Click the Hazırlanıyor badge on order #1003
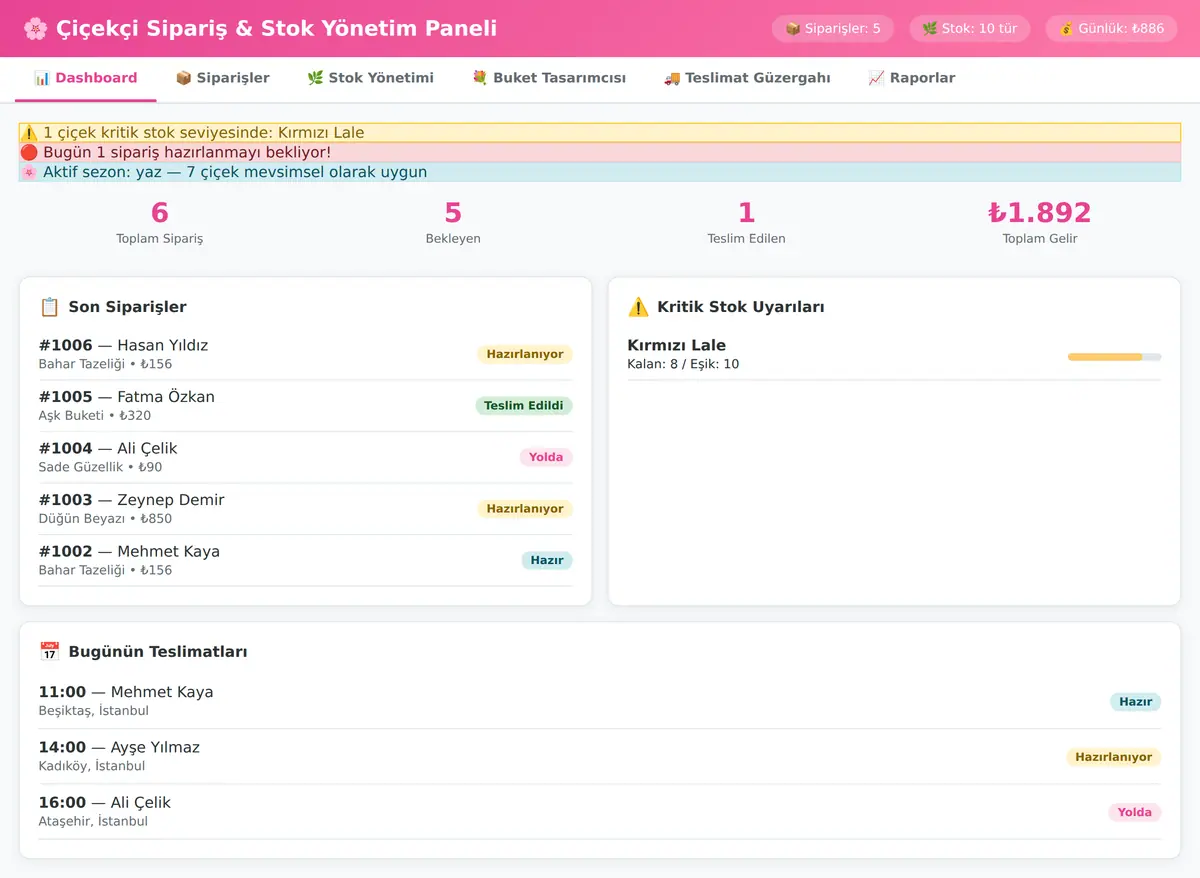The width and height of the screenshot is (1200, 878). click(525, 509)
